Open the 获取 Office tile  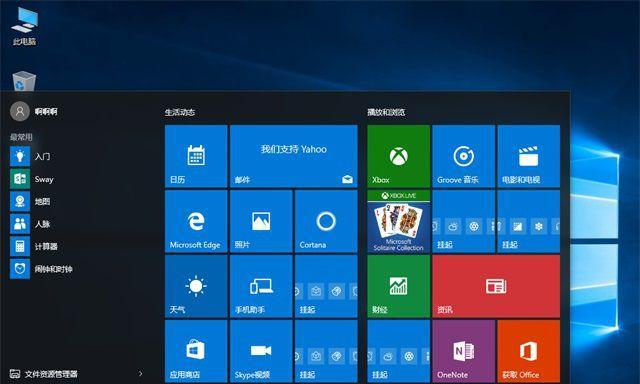[529, 351]
